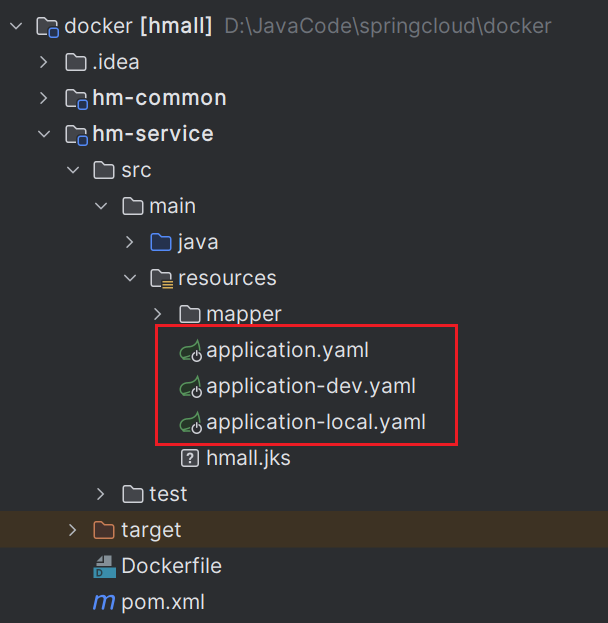Screen dimensions: 608x623
Task: Click the unknown-file icon beside hmall.jks
Action: 189,459
